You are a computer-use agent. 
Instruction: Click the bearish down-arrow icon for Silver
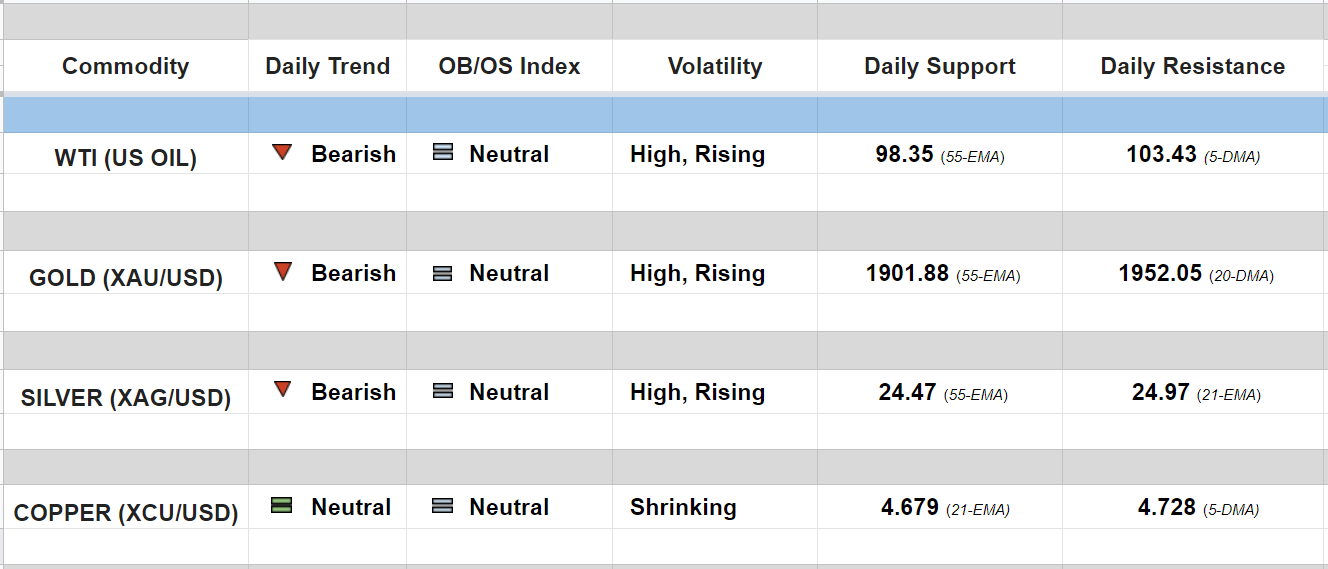point(282,391)
